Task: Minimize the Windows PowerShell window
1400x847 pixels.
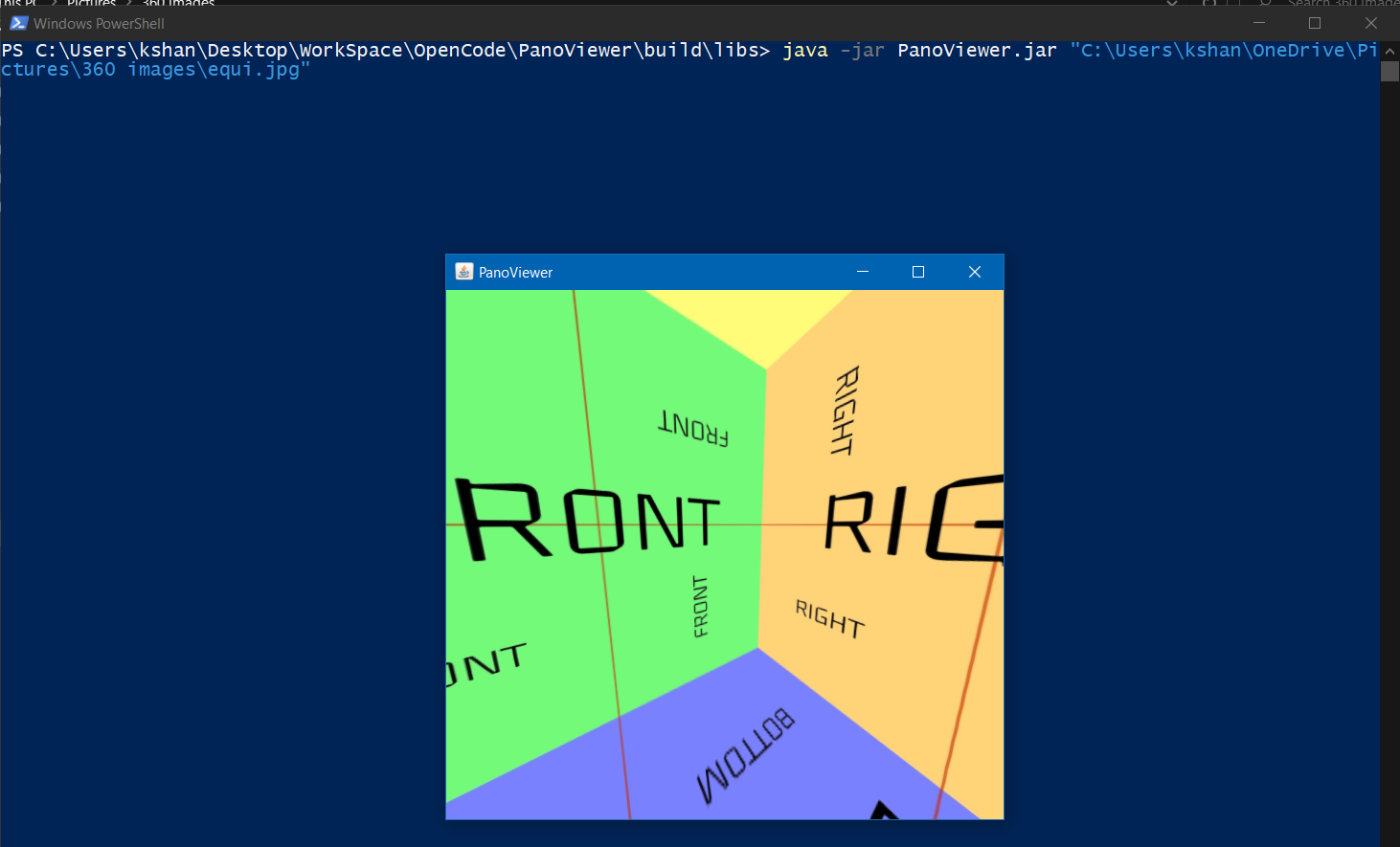Action: pos(1258,23)
